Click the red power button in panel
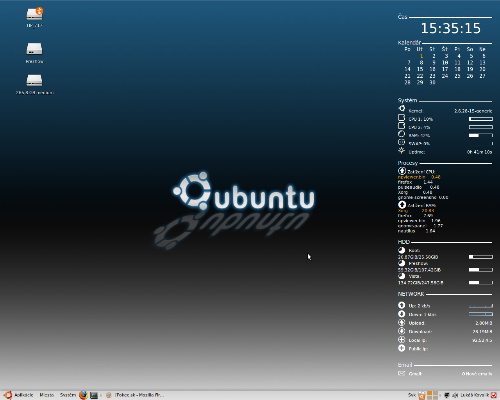Image resolution: width=500 pixels, height=400 pixels. point(494,395)
